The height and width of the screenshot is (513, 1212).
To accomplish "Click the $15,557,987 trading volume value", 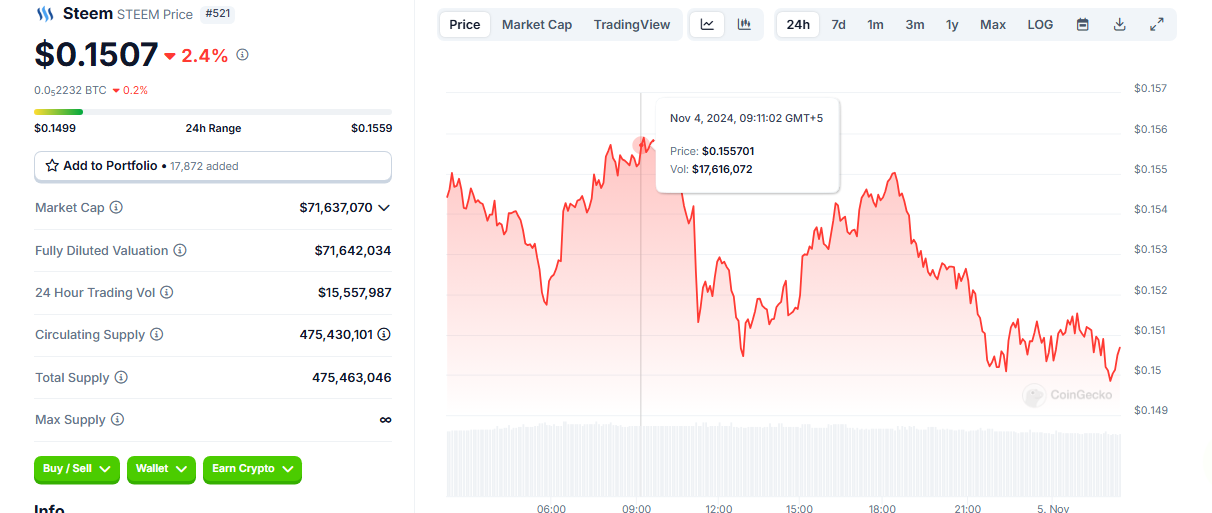I will pyautogui.click(x=355, y=292).
